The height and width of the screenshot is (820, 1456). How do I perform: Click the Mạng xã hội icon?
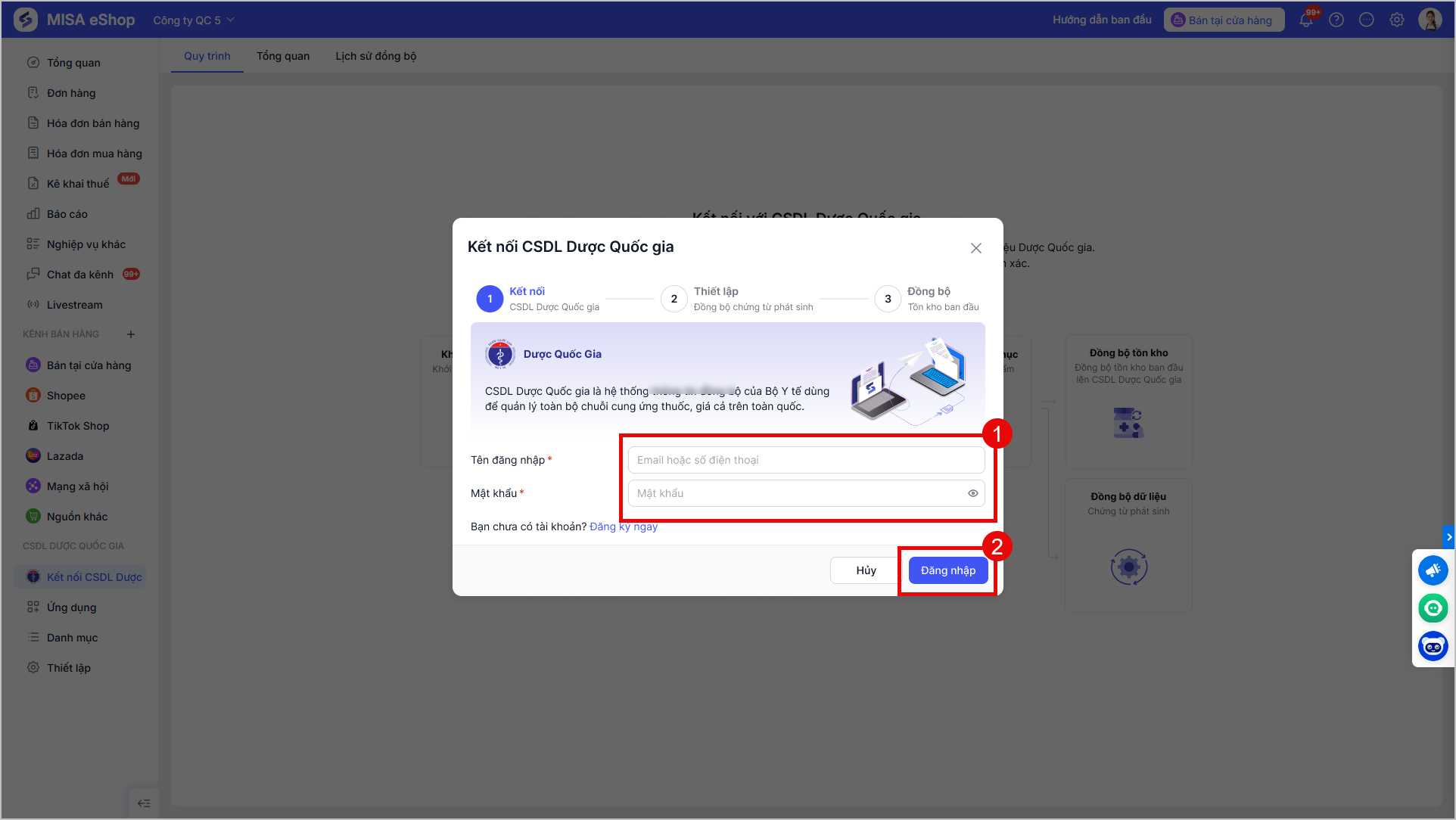pyautogui.click(x=33, y=486)
